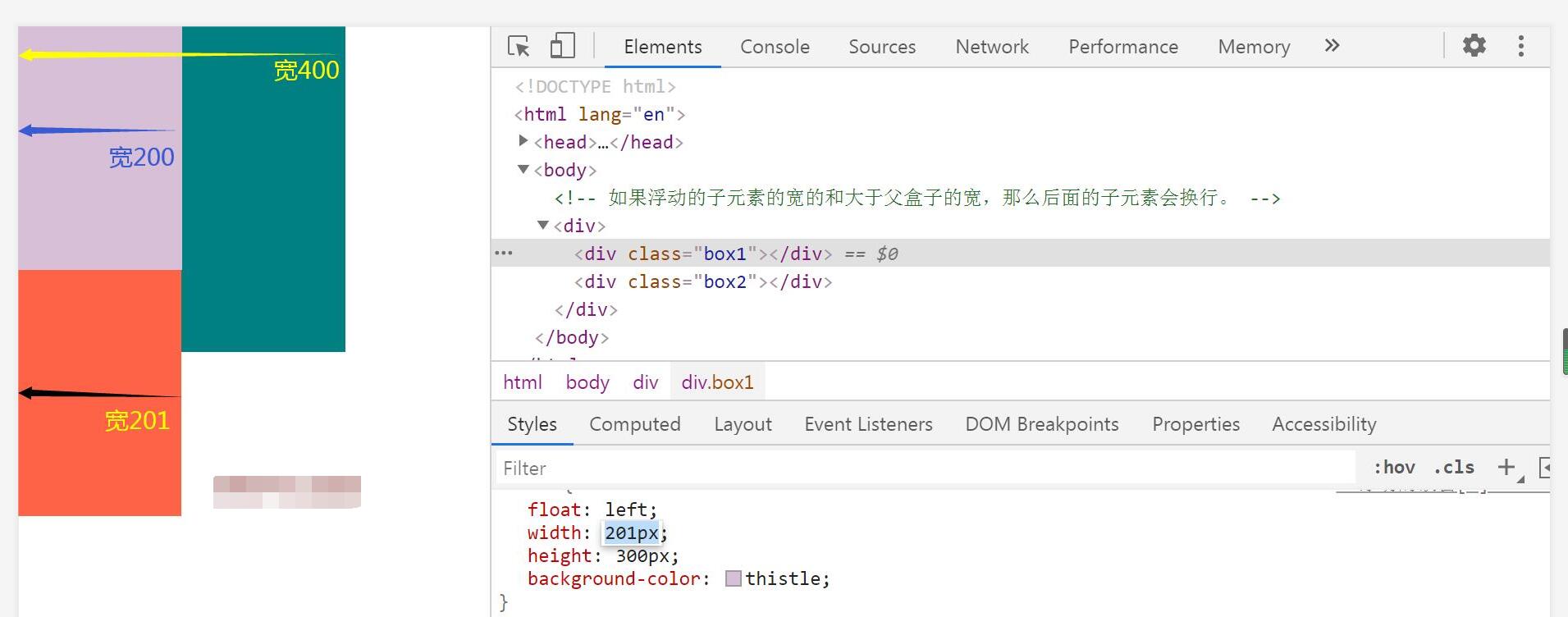Click the width property name
The width and height of the screenshot is (1568, 617).
click(x=554, y=532)
